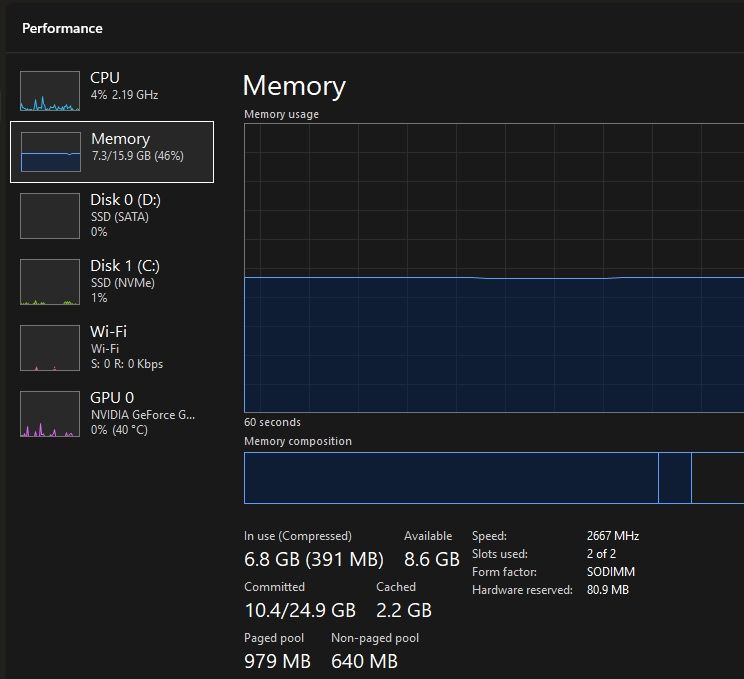The width and height of the screenshot is (744, 679).
Task: Click the Memory usage graph area
Action: pyautogui.click(x=494, y=268)
